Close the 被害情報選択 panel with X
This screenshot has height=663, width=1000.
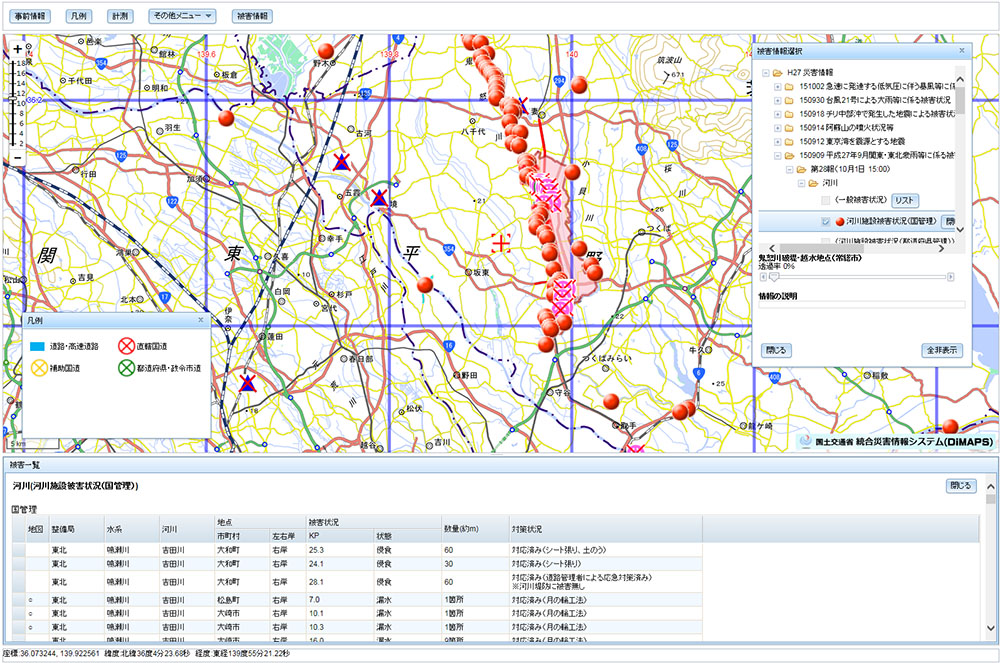961,50
